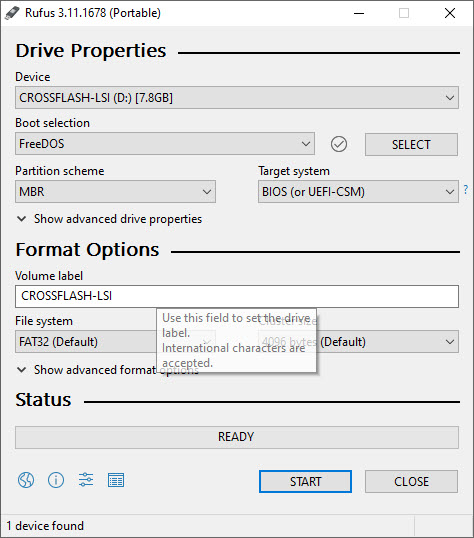Open File system FAT32 dropdown

tap(86, 342)
